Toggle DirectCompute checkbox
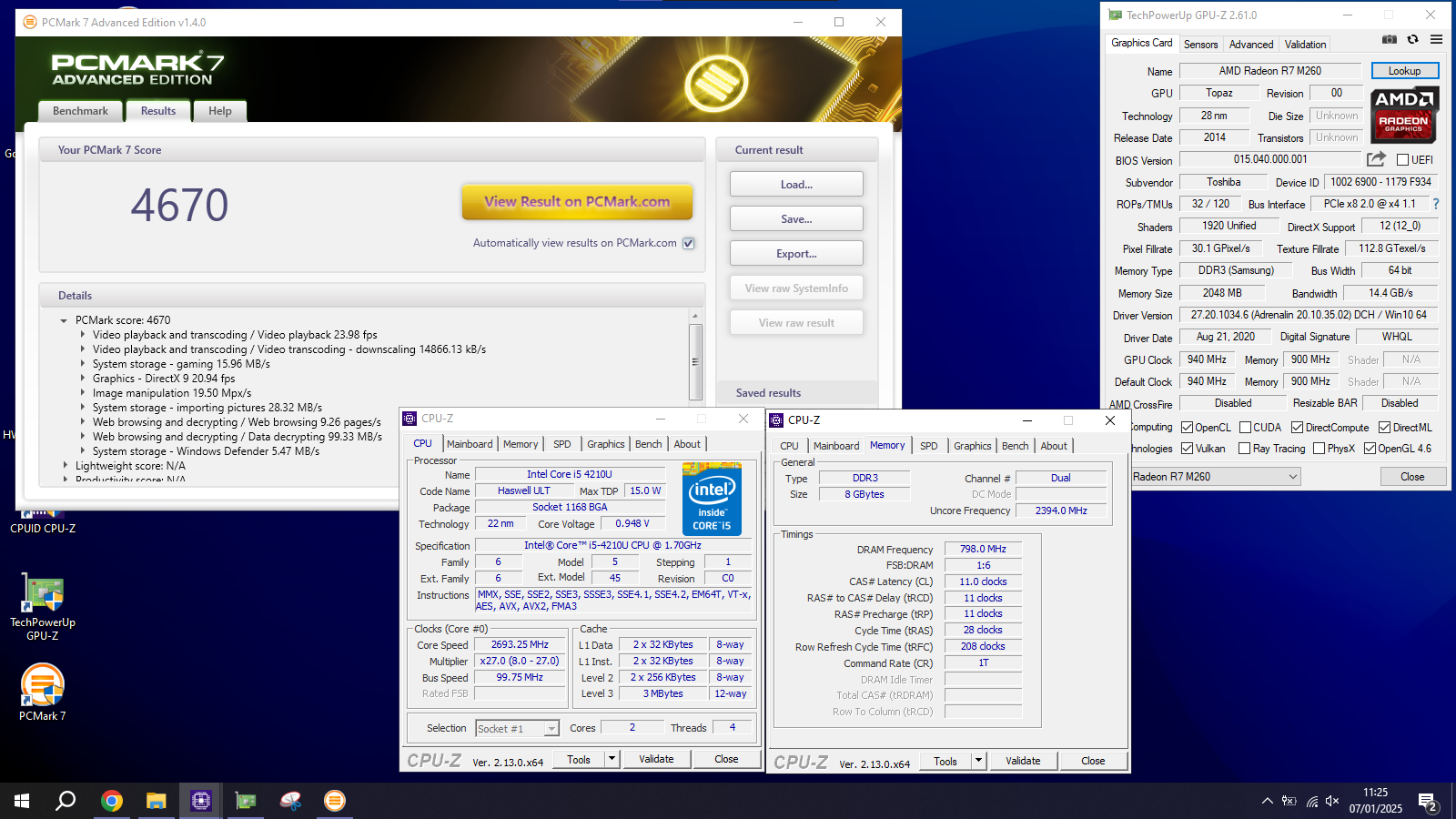Viewport: 1456px width, 819px height. (1298, 428)
